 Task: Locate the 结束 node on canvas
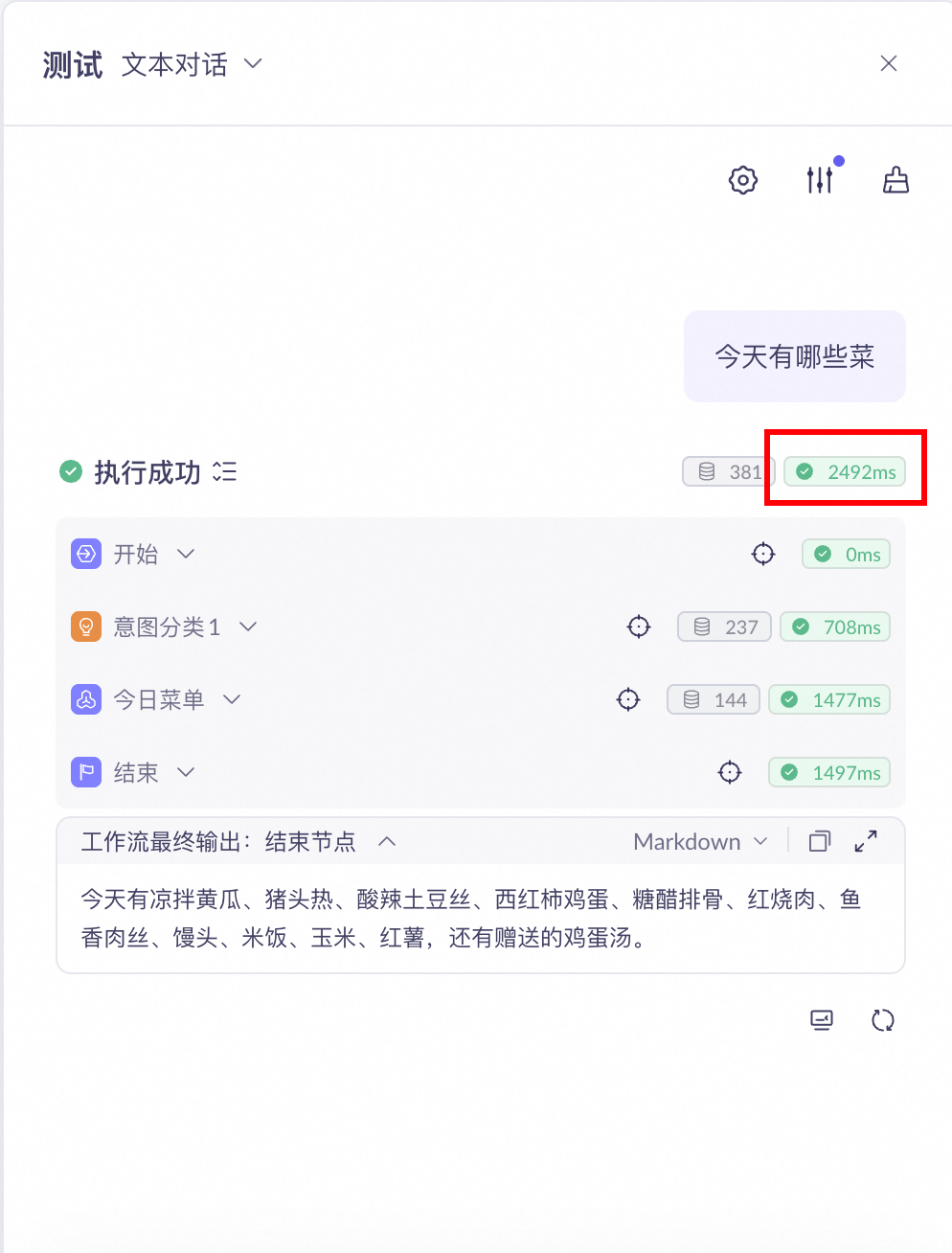point(730,772)
